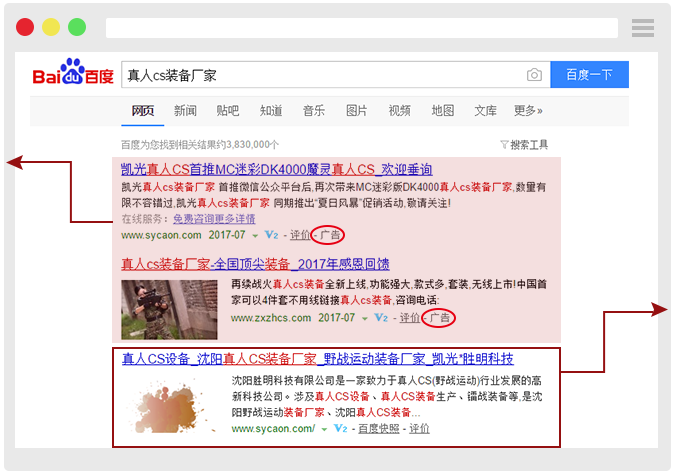
Task: Open 凯光真人CS首推MC迷彩DK4000 result title
Action: 277,169
